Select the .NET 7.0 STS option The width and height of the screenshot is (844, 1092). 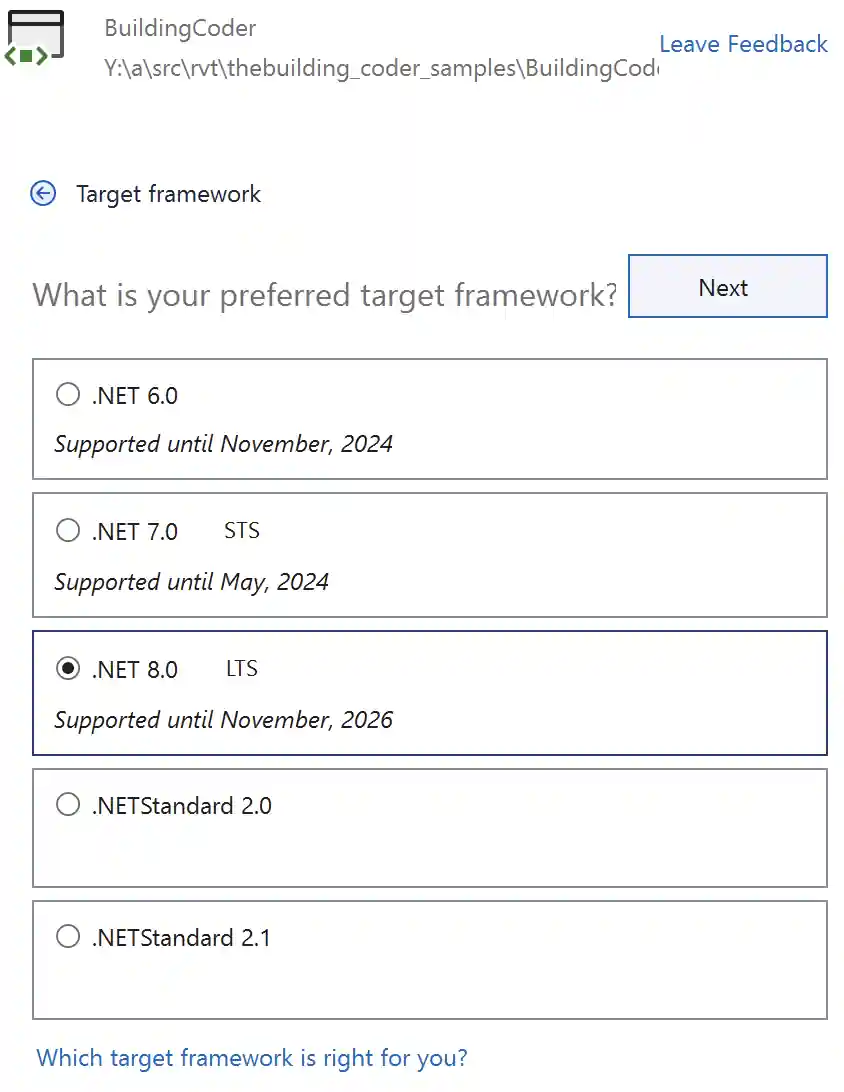click(x=68, y=530)
